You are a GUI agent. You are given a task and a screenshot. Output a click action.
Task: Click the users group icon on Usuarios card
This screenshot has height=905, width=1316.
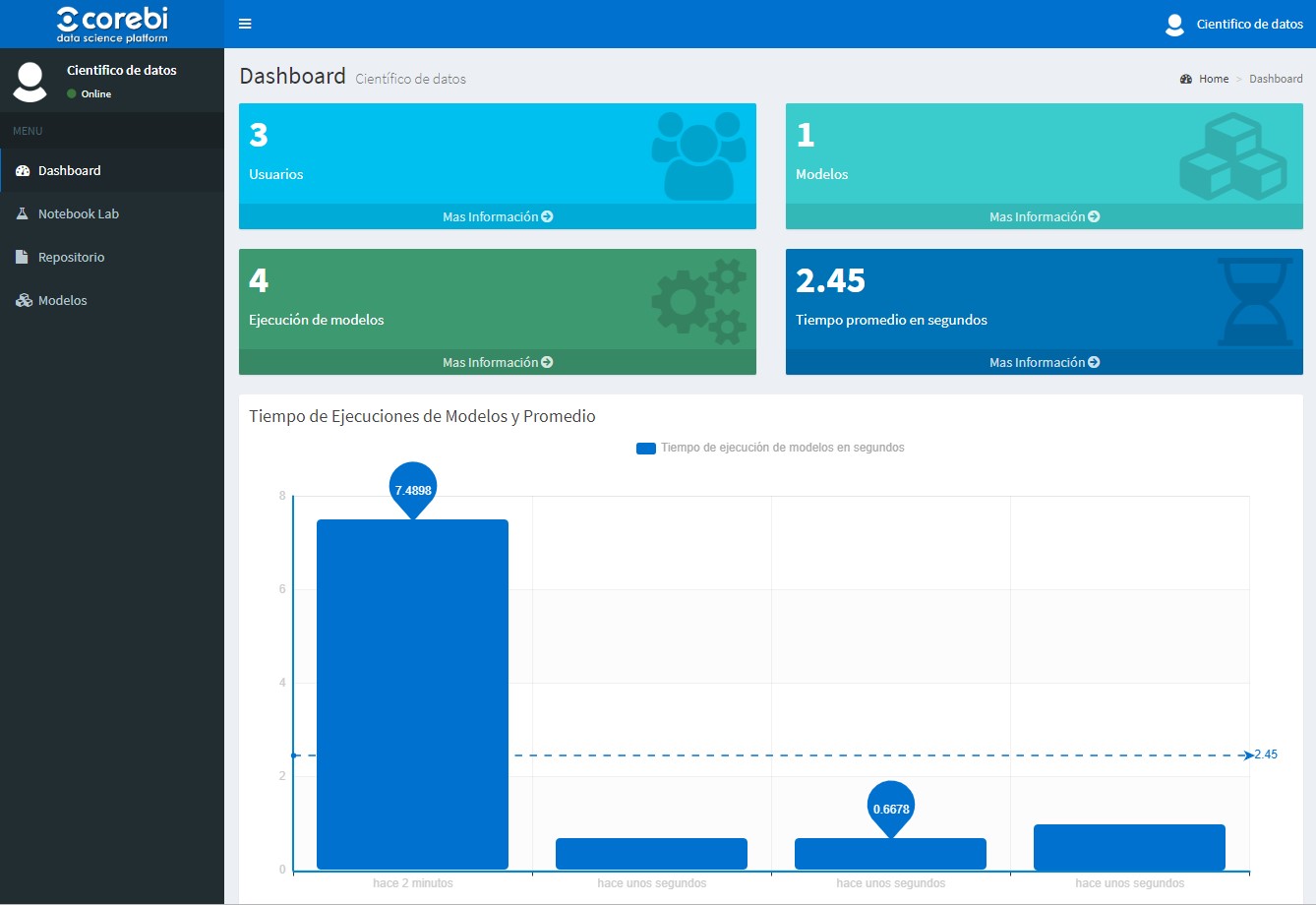699,155
